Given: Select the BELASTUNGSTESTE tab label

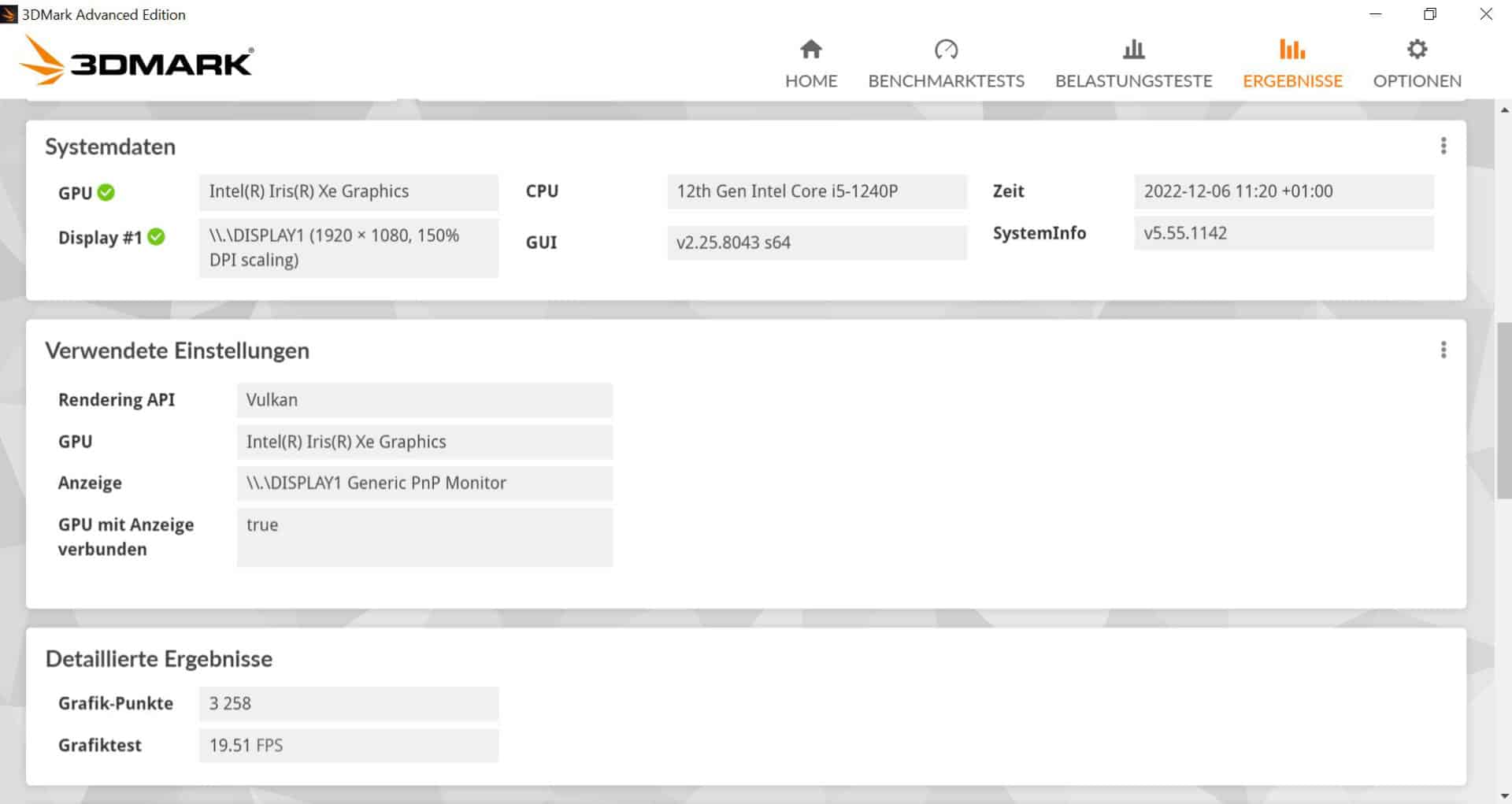Looking at the screenshot, I should point(1133,81).
